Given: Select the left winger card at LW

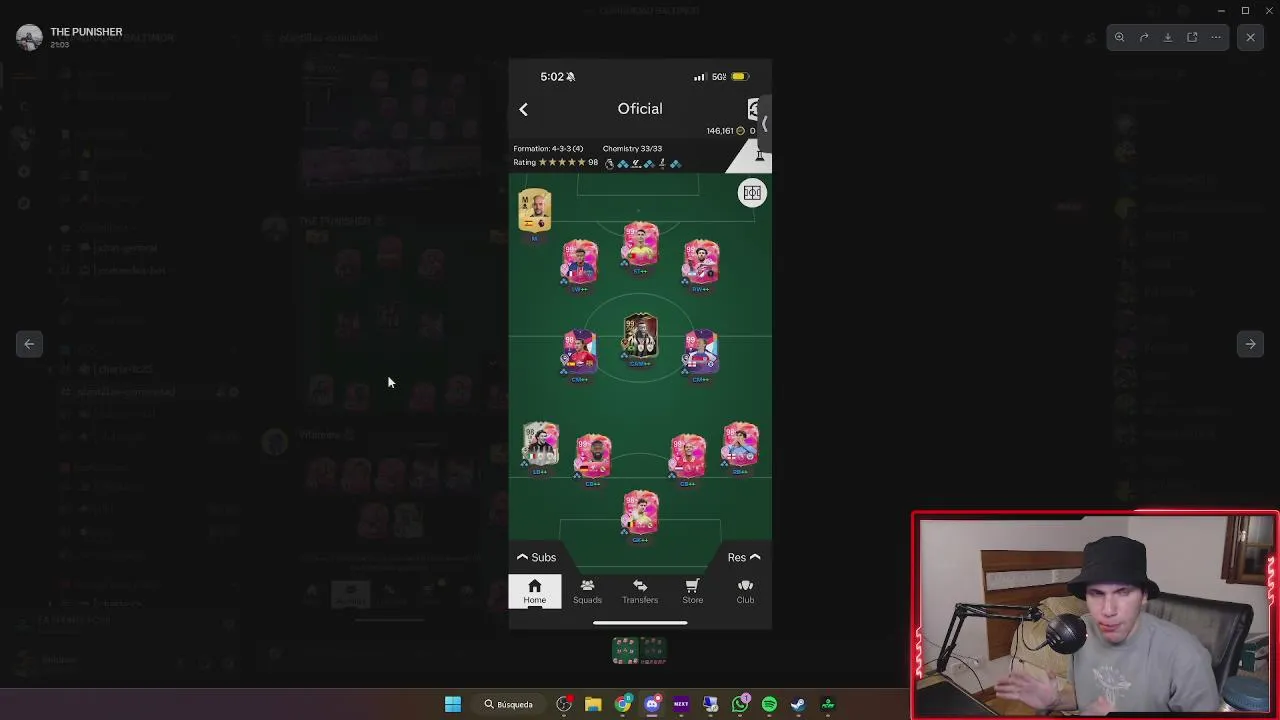Looking at the screenshot, I should point(579,263).
